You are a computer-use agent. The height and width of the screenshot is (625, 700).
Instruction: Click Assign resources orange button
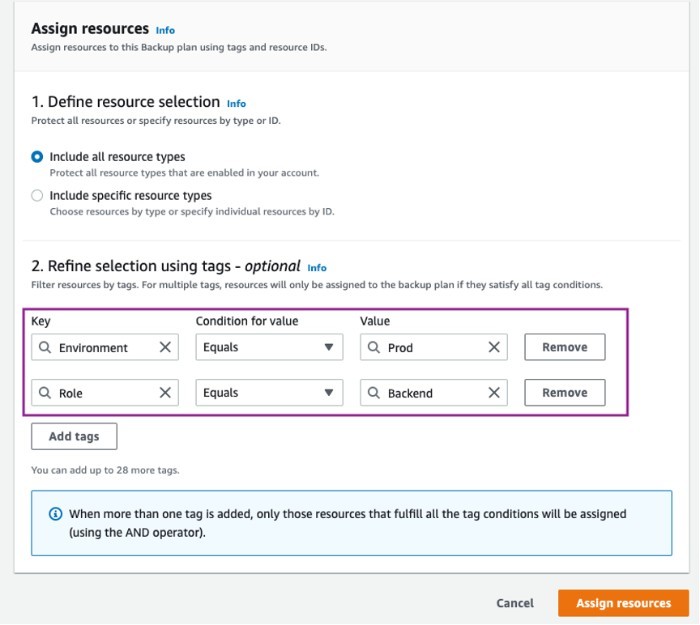point(623,603)
